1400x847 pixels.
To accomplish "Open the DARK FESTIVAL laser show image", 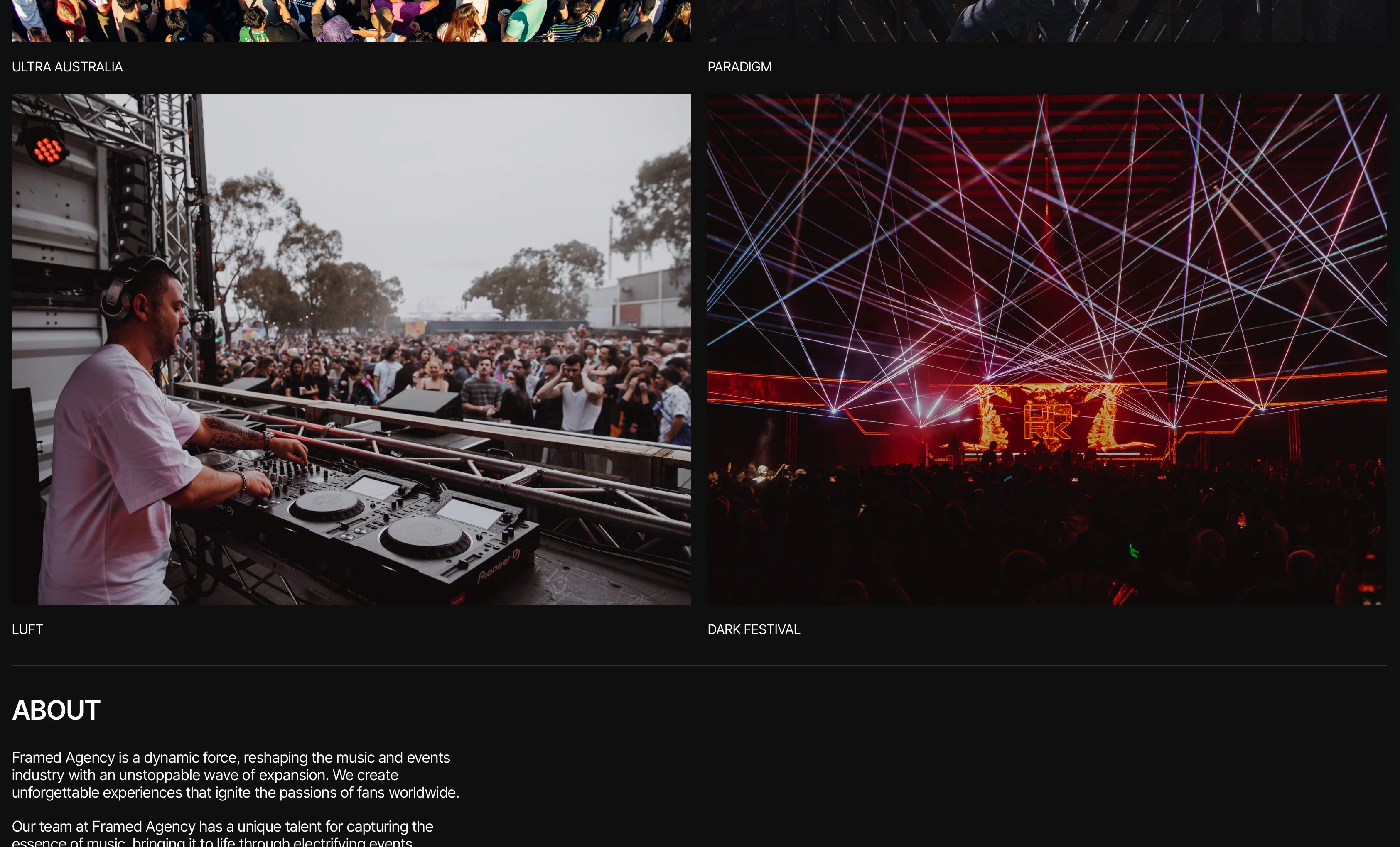I will point(1046,349).
